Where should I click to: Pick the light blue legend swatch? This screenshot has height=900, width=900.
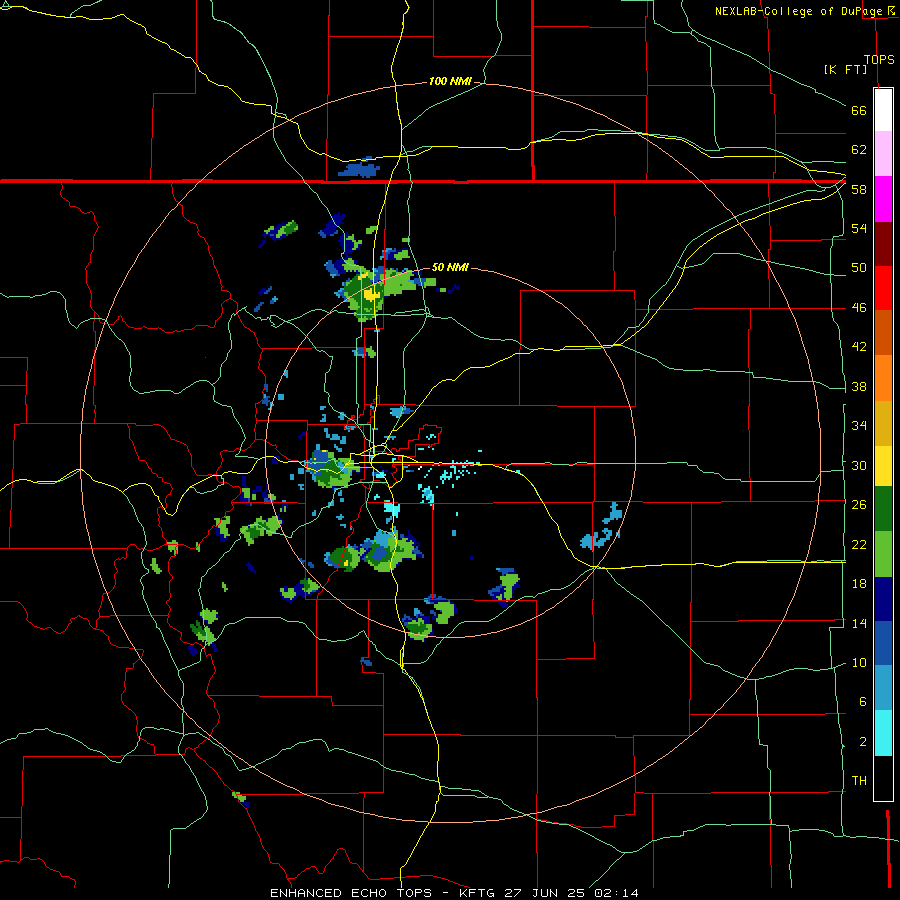point(883,688)
